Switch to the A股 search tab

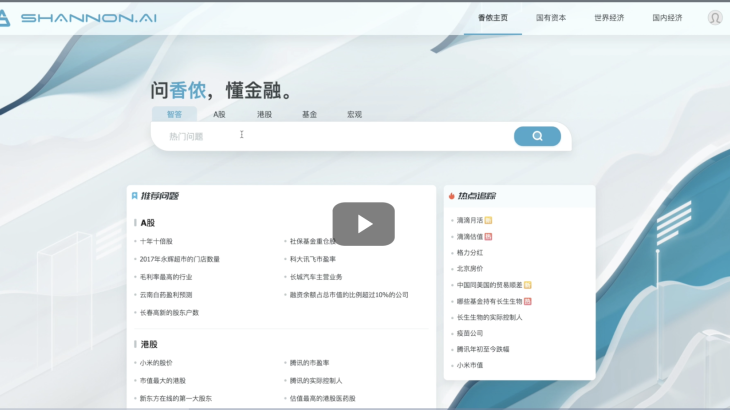219,114
